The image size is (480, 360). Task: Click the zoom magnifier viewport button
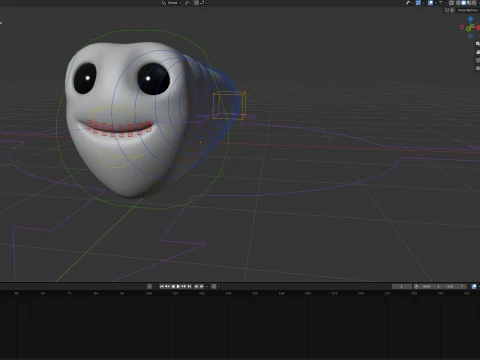478,44
